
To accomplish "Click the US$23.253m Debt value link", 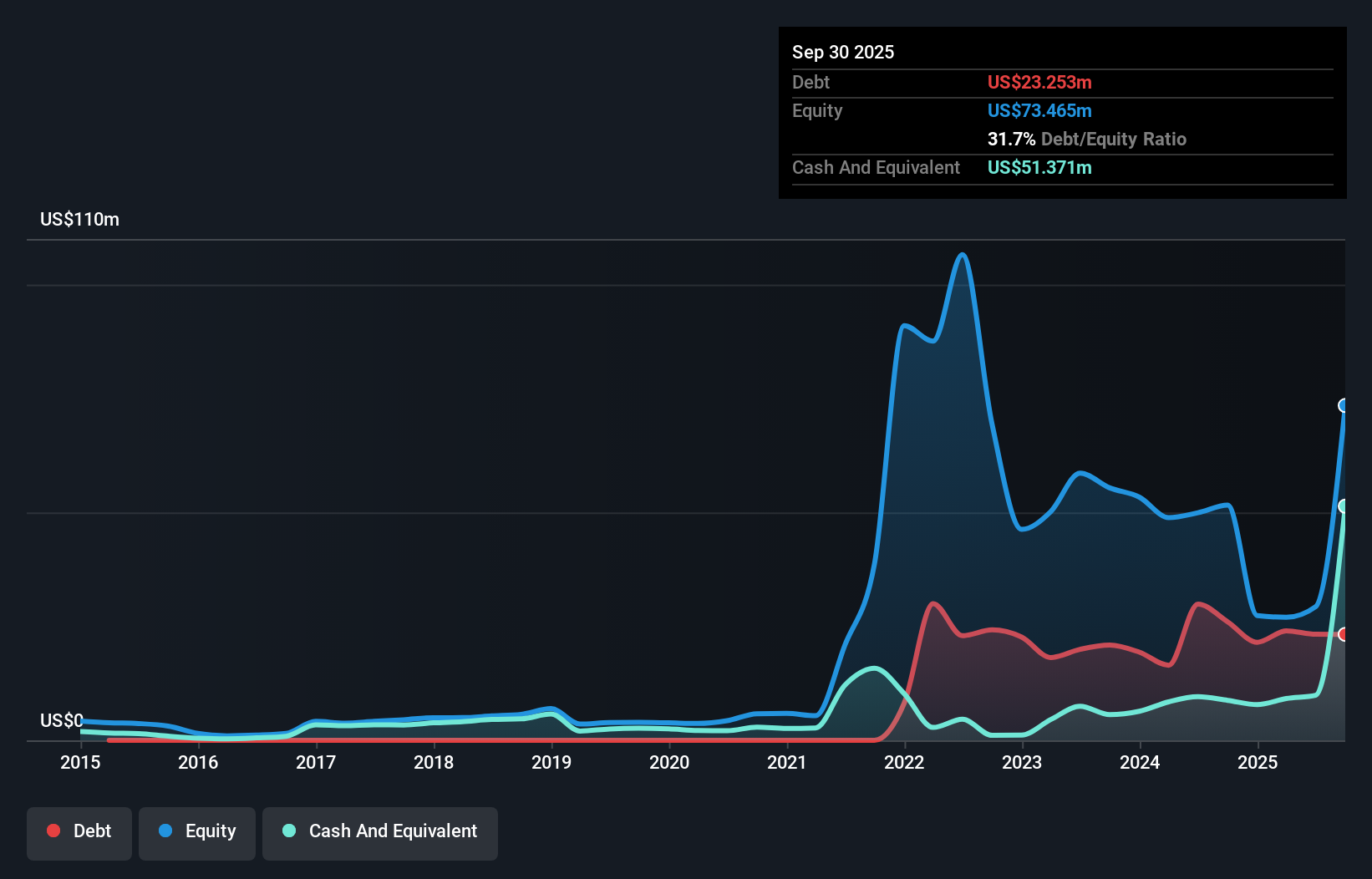I will [1039, 83].
